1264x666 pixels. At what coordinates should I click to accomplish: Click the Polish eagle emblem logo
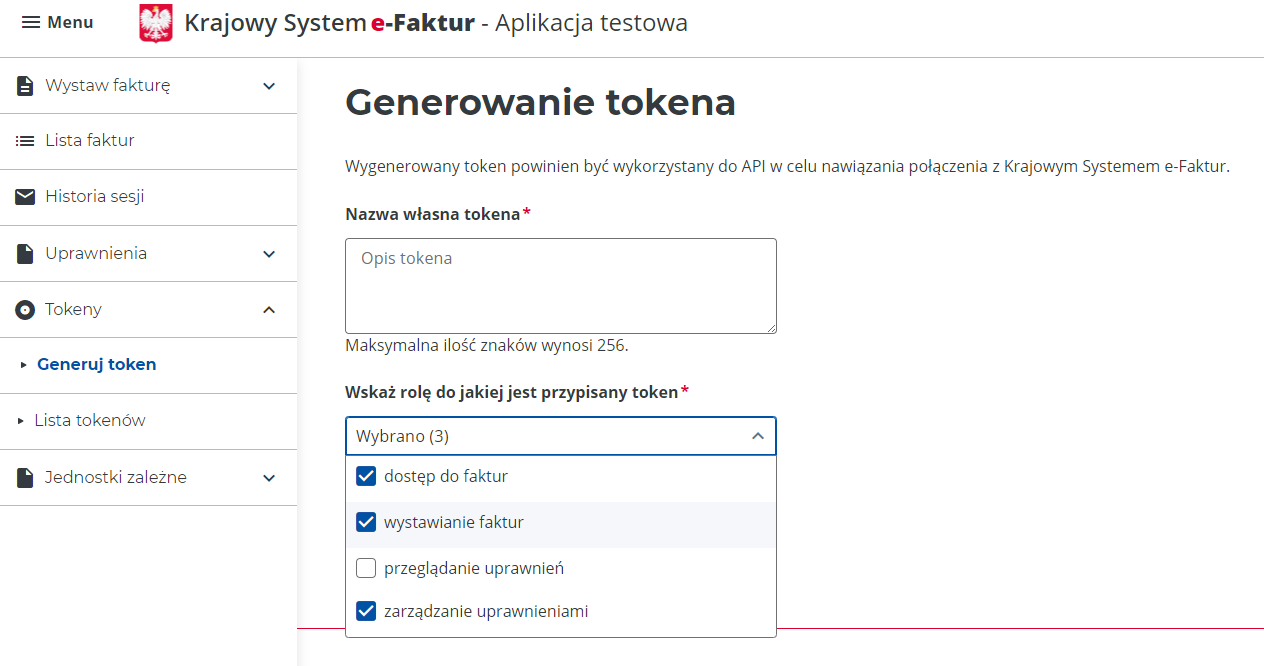pyautogui.click(x=155, y=23)
